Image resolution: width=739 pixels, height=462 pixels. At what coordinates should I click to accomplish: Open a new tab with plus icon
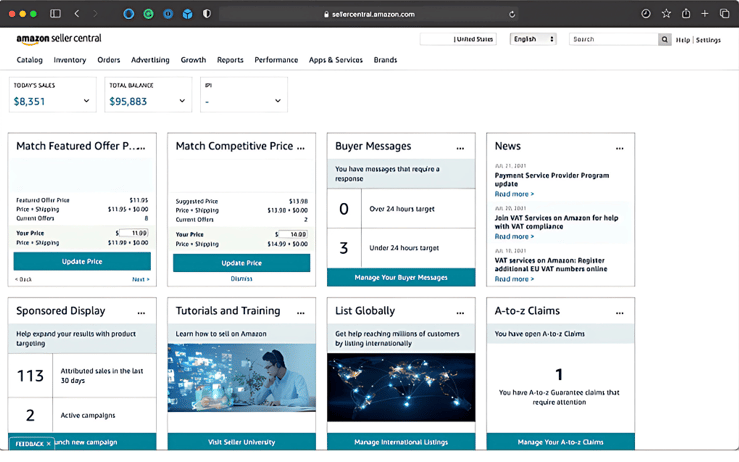[705, 14]
